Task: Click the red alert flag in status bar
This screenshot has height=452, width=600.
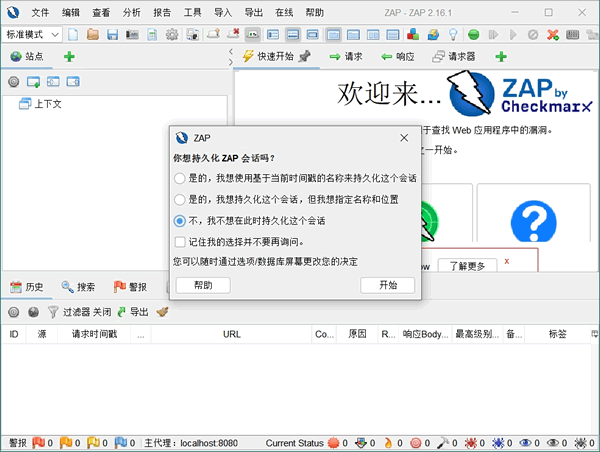Action: pos(39,442)
